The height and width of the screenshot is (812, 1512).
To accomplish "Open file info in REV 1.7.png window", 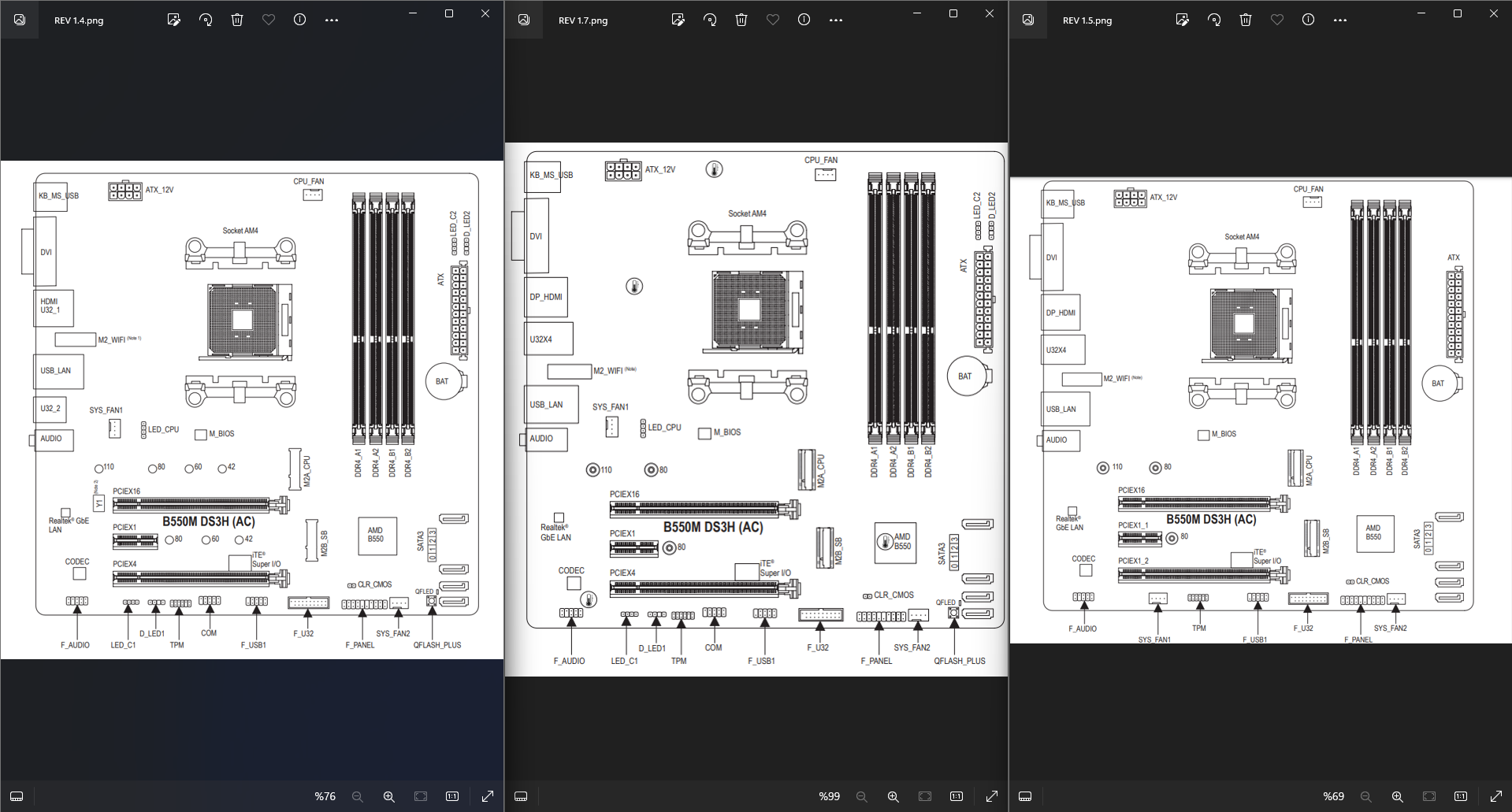I will tap(804, 20).
